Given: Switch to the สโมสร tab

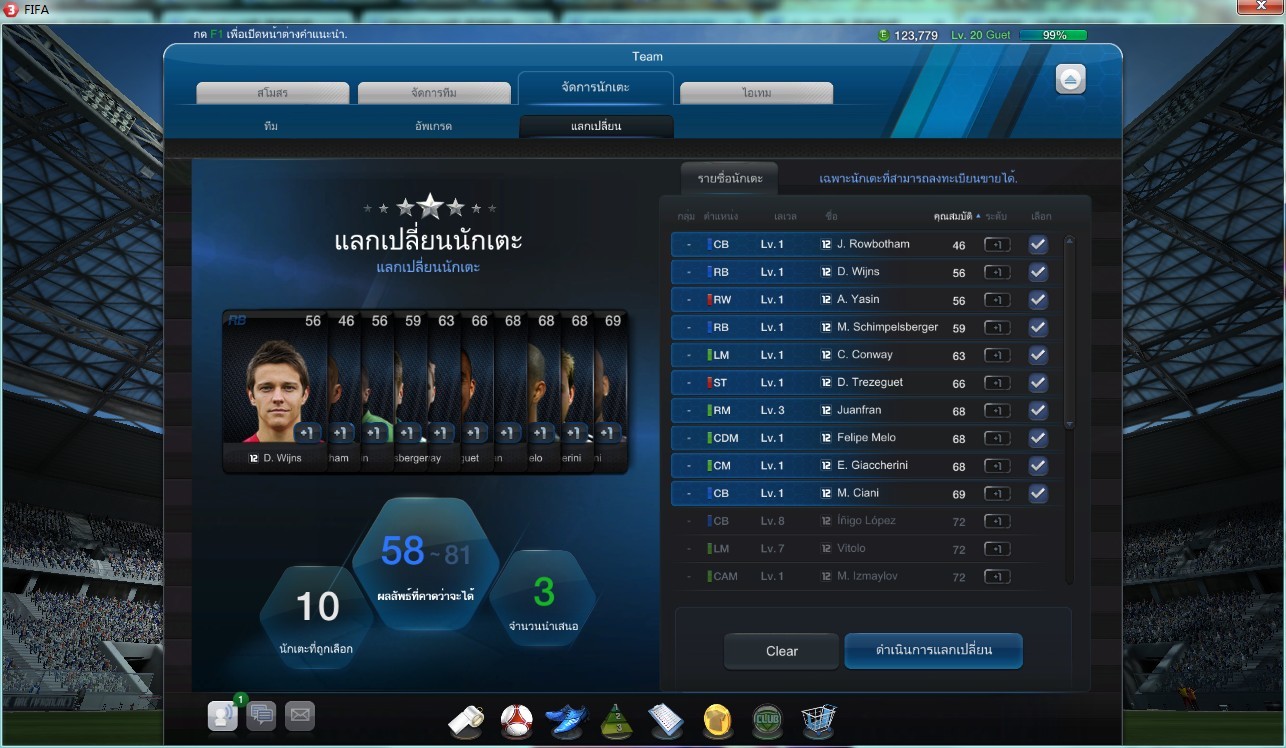Looking at the screenshot, I should 272,93.
